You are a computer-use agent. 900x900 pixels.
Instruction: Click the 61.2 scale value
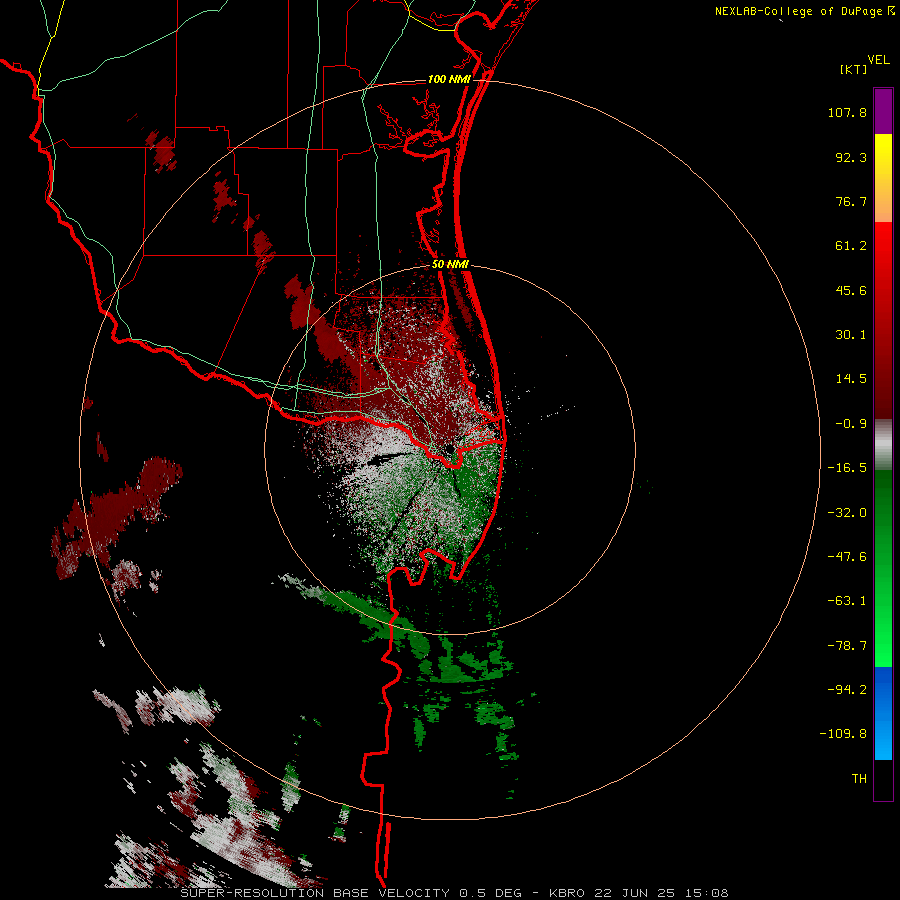coord(851,246)
